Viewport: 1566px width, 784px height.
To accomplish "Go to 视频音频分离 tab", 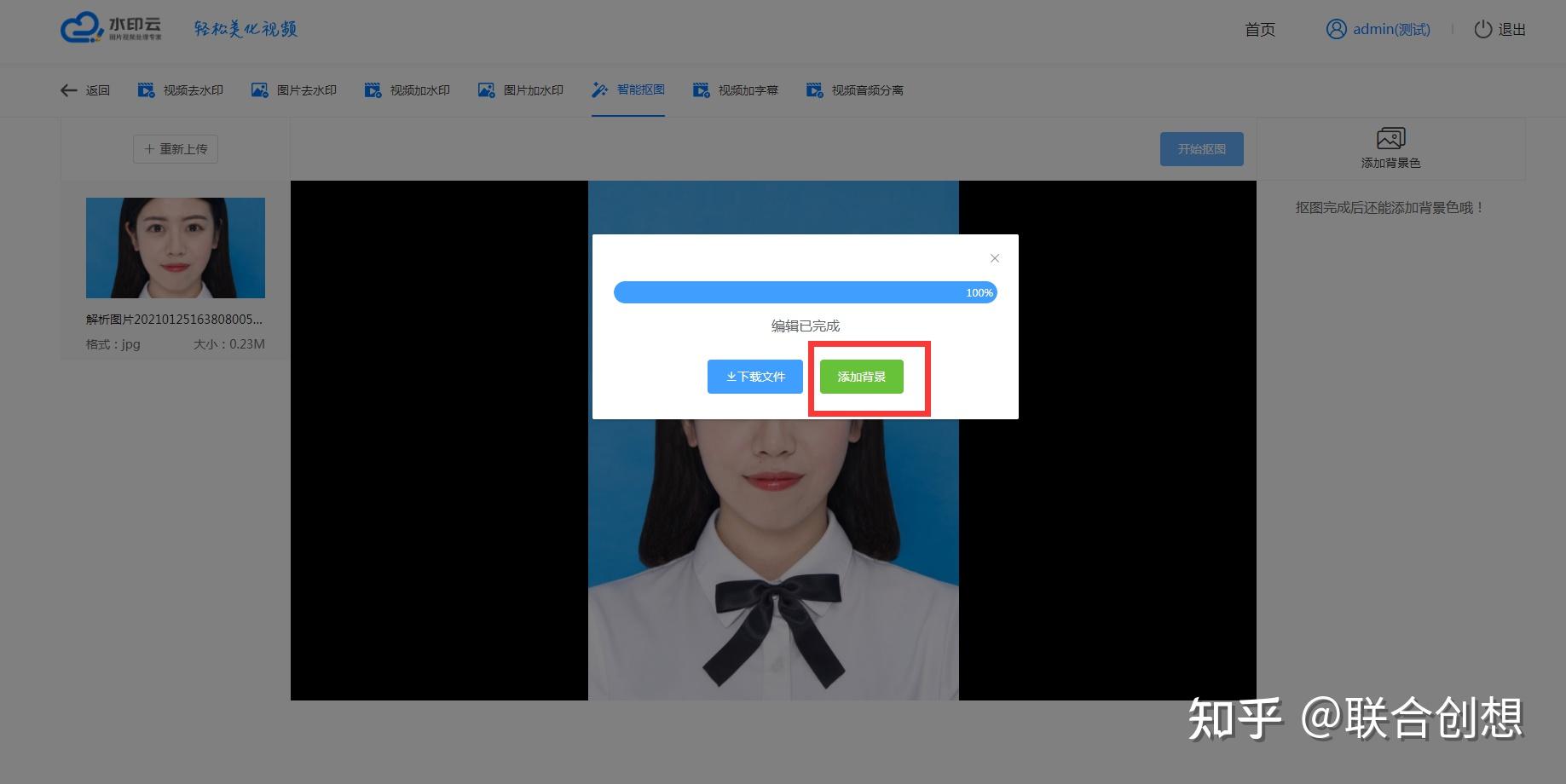I will point(855,90).
